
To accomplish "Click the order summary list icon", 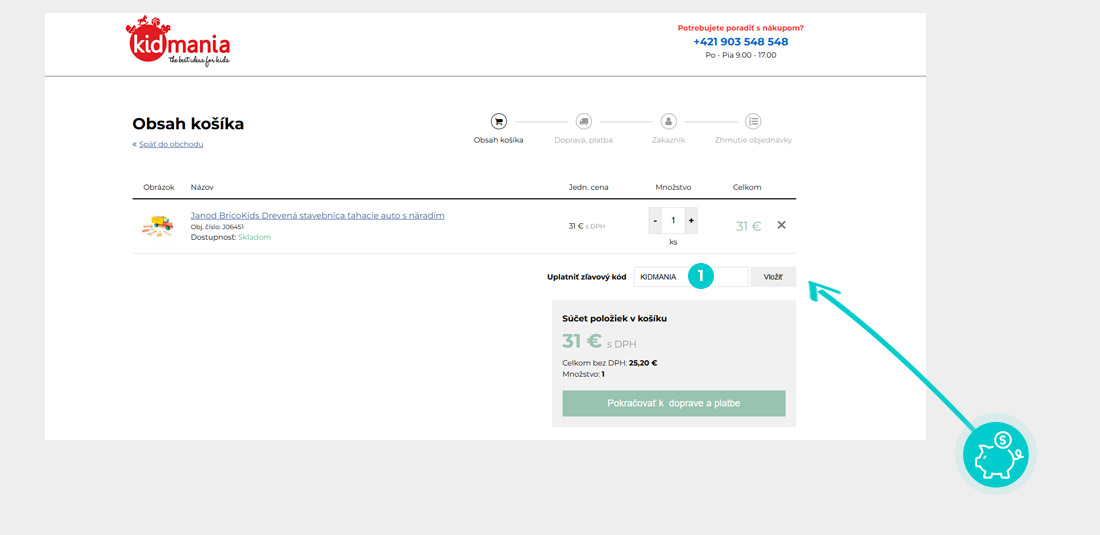I will coord(753,121).
